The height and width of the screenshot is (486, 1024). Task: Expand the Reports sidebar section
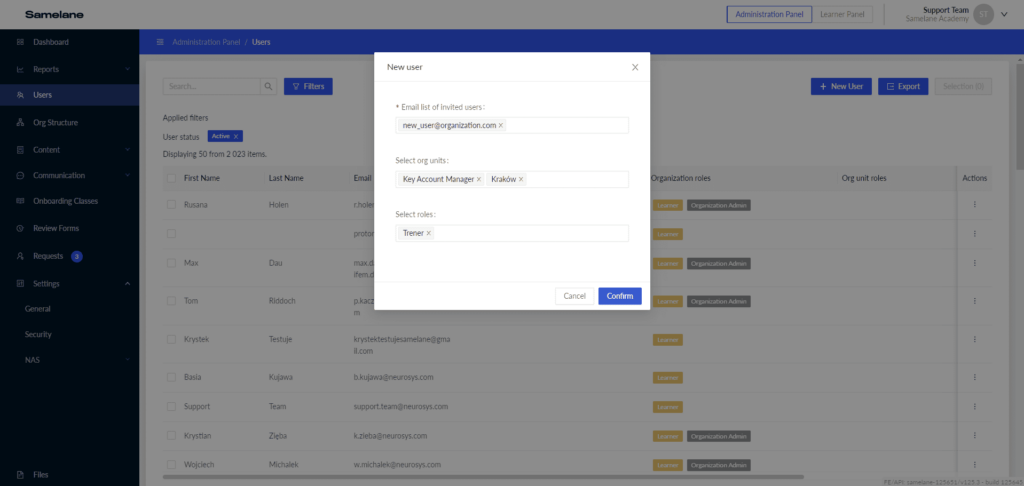click(x=128, y=69)
